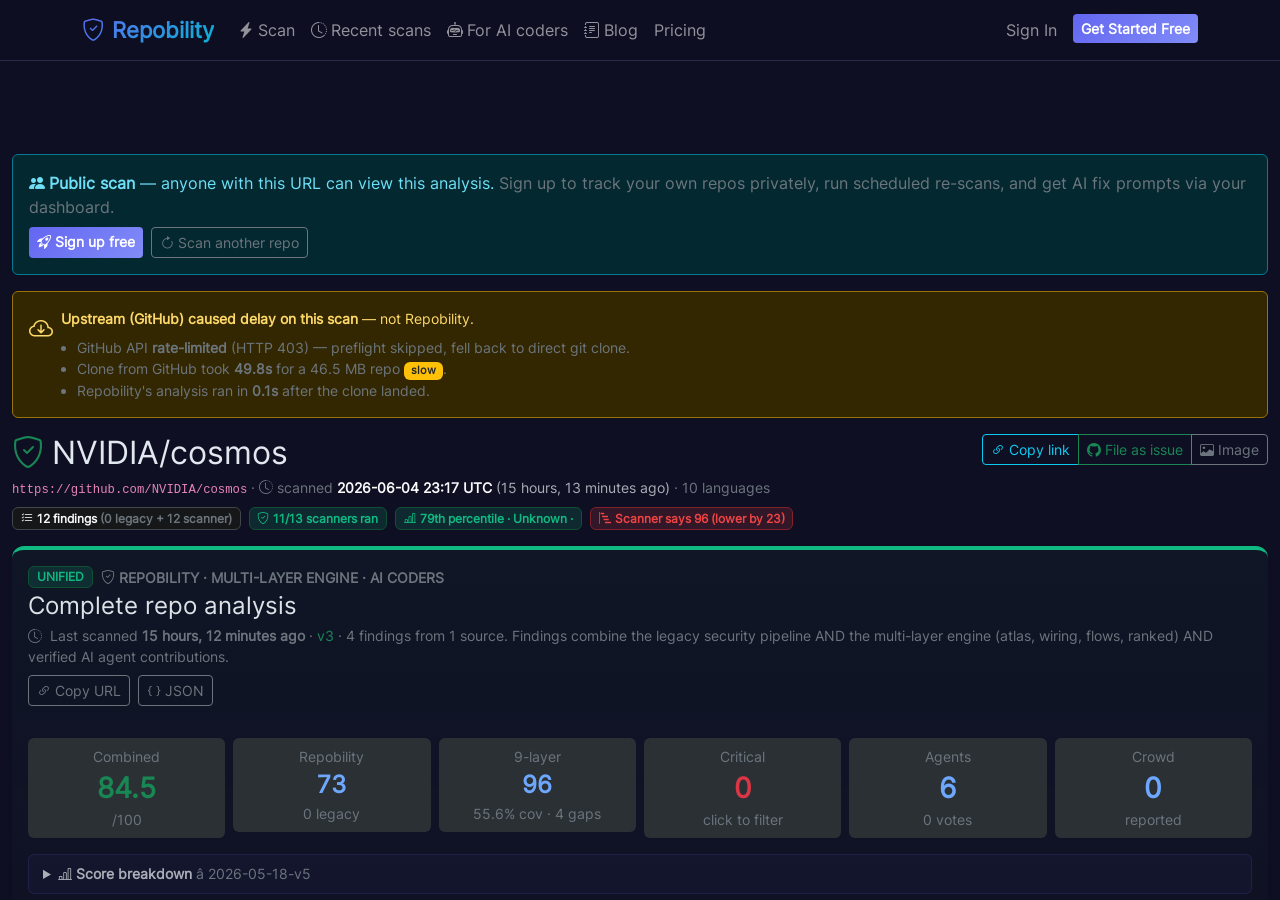The width and height of the screenshot is (1280, 900).
Task: Click the Complete repo analysis heading
Action: [x=162, y=606]
